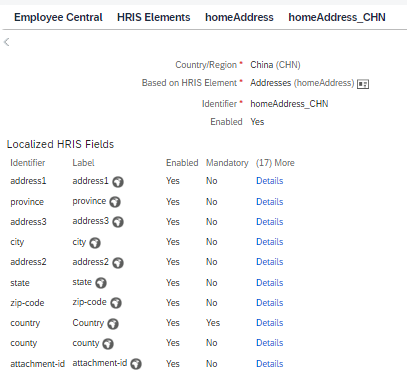The image size is (407, 385).
Task: Click globe icon next to zip-code label
Action: point(116,303)
